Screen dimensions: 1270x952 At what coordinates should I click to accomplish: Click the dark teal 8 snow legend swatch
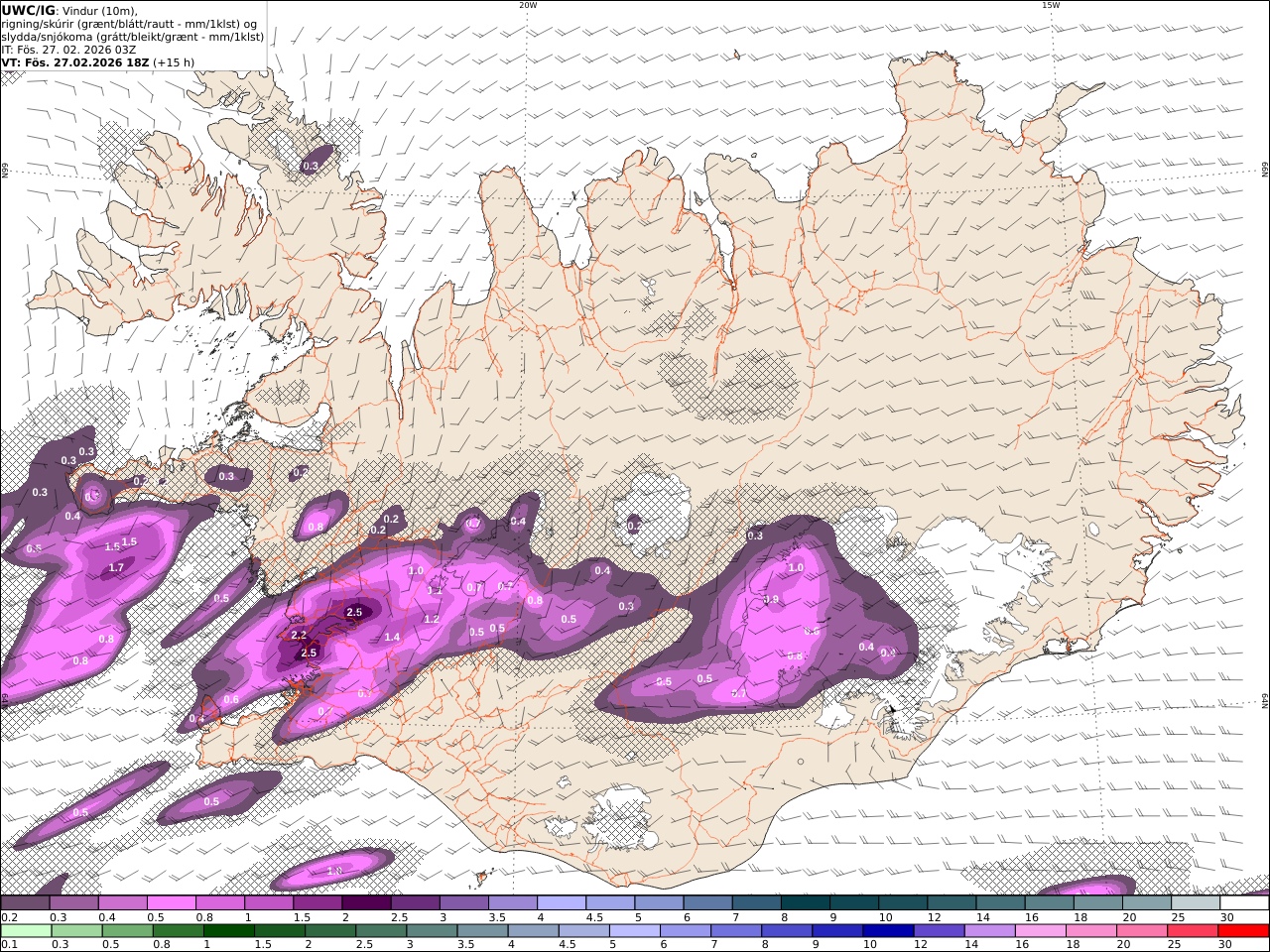pos(806,903)
